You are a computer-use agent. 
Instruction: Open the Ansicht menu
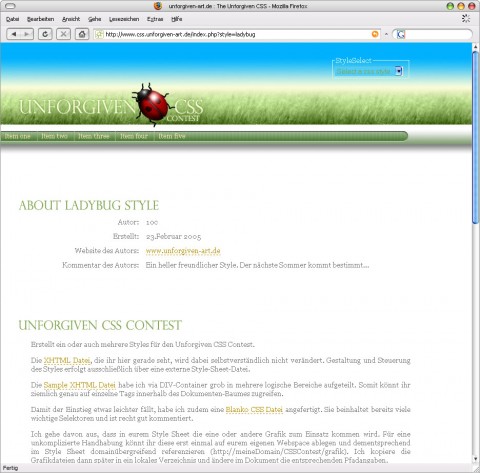(x=71, y=19)
